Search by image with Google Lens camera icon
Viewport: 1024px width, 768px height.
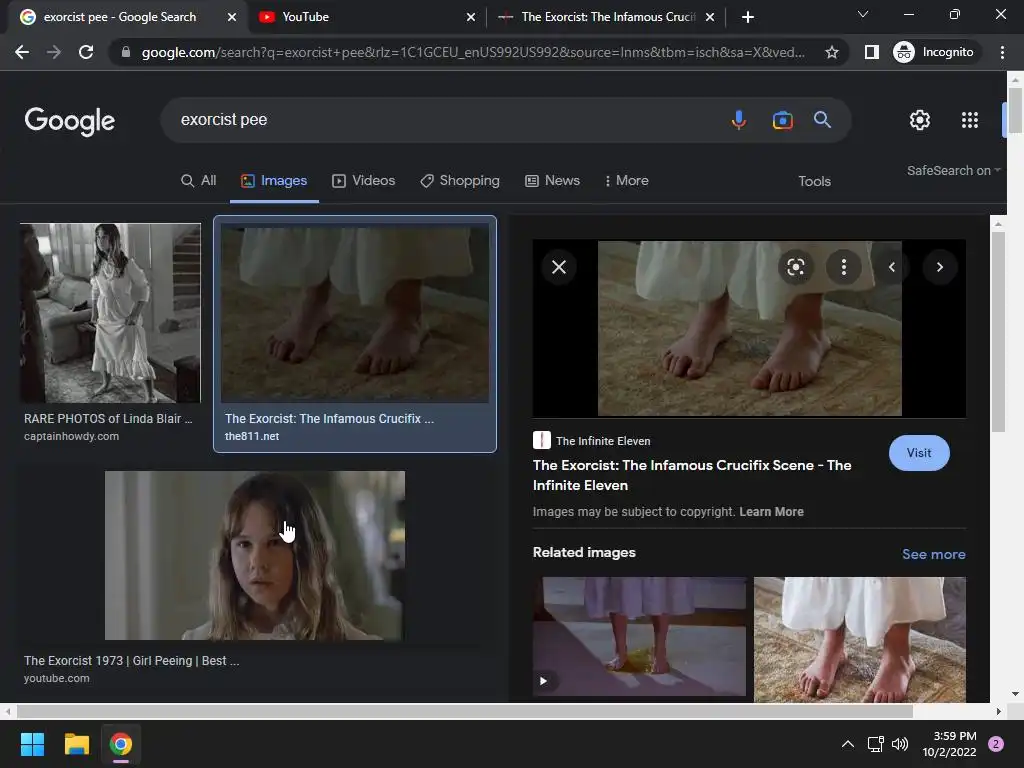[782, 120]
